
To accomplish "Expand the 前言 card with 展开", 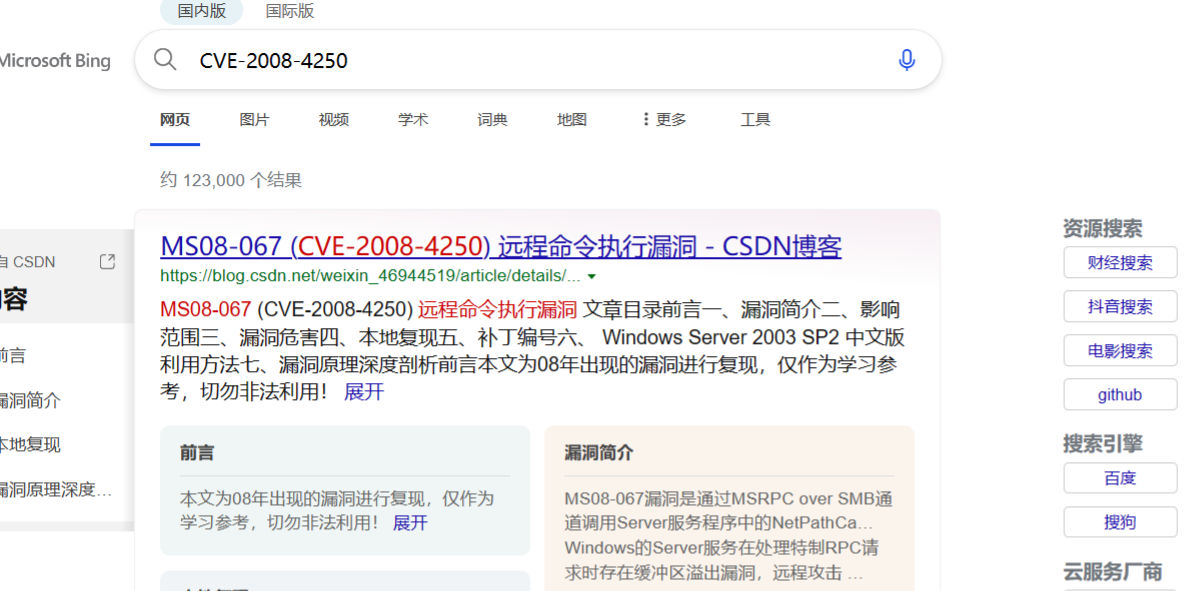I will 410,523.
